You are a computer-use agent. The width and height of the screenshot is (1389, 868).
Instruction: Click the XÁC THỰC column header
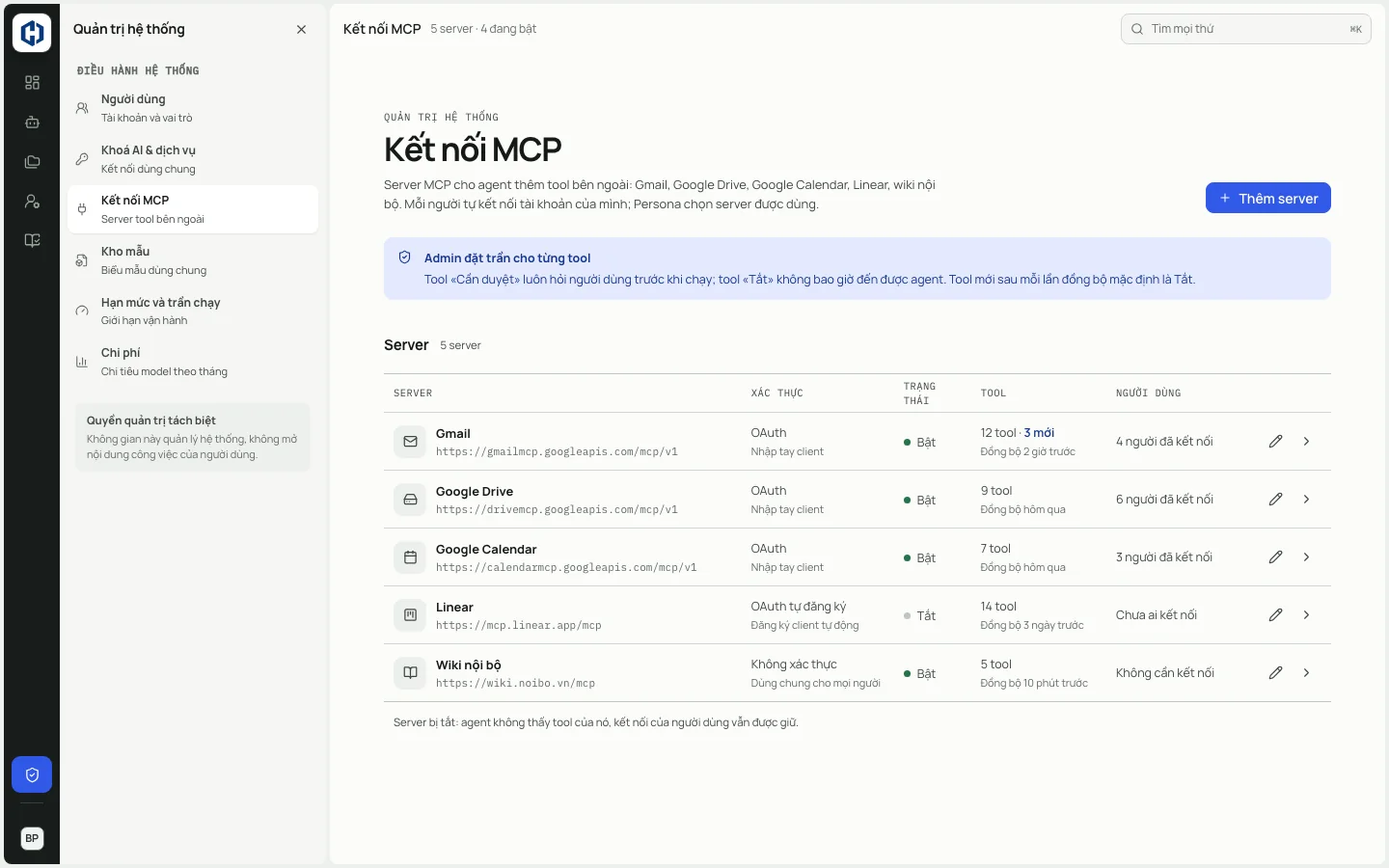click(777, 393)
